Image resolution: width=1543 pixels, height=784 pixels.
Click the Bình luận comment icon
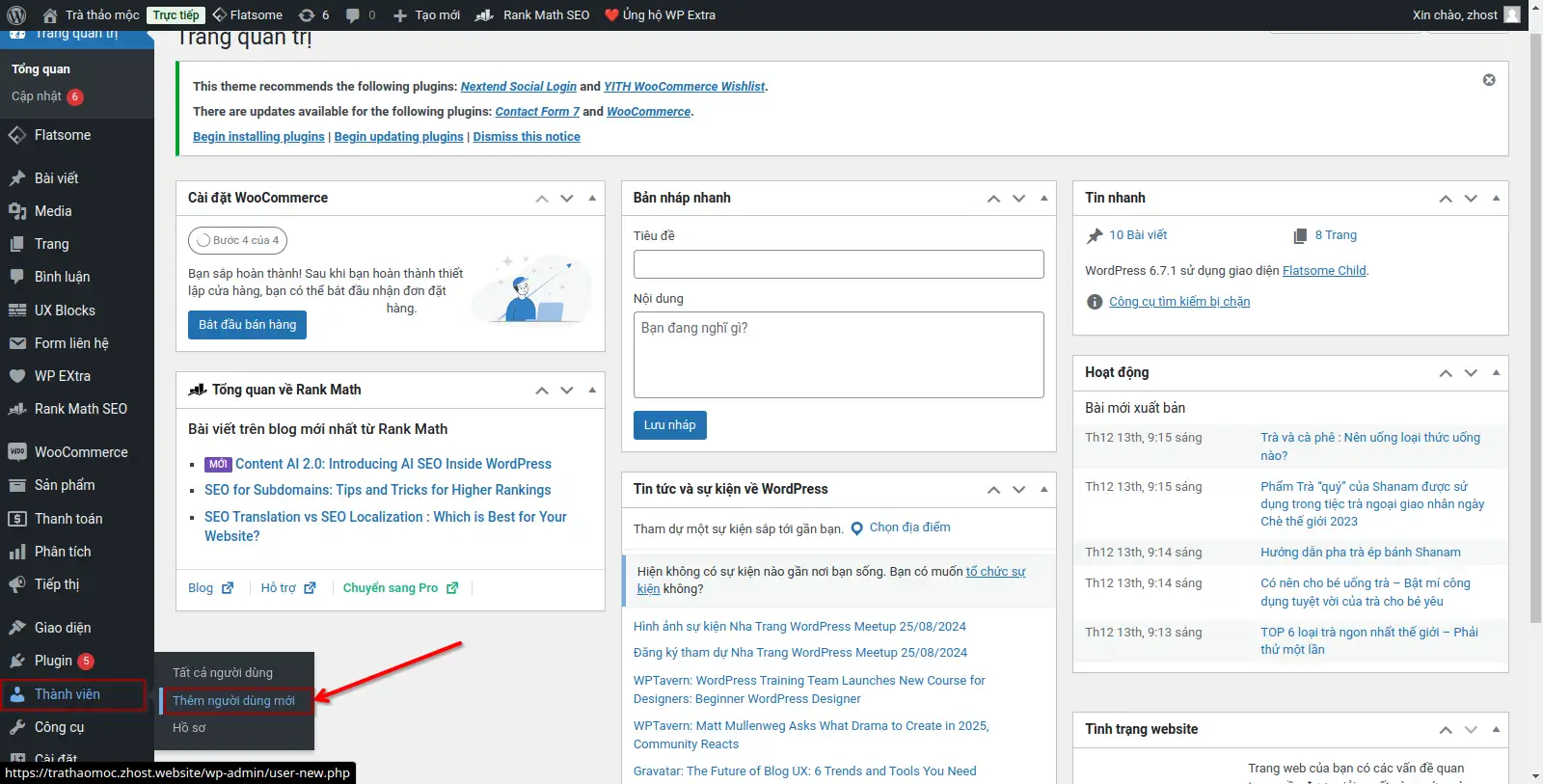[x=17, y=277]
